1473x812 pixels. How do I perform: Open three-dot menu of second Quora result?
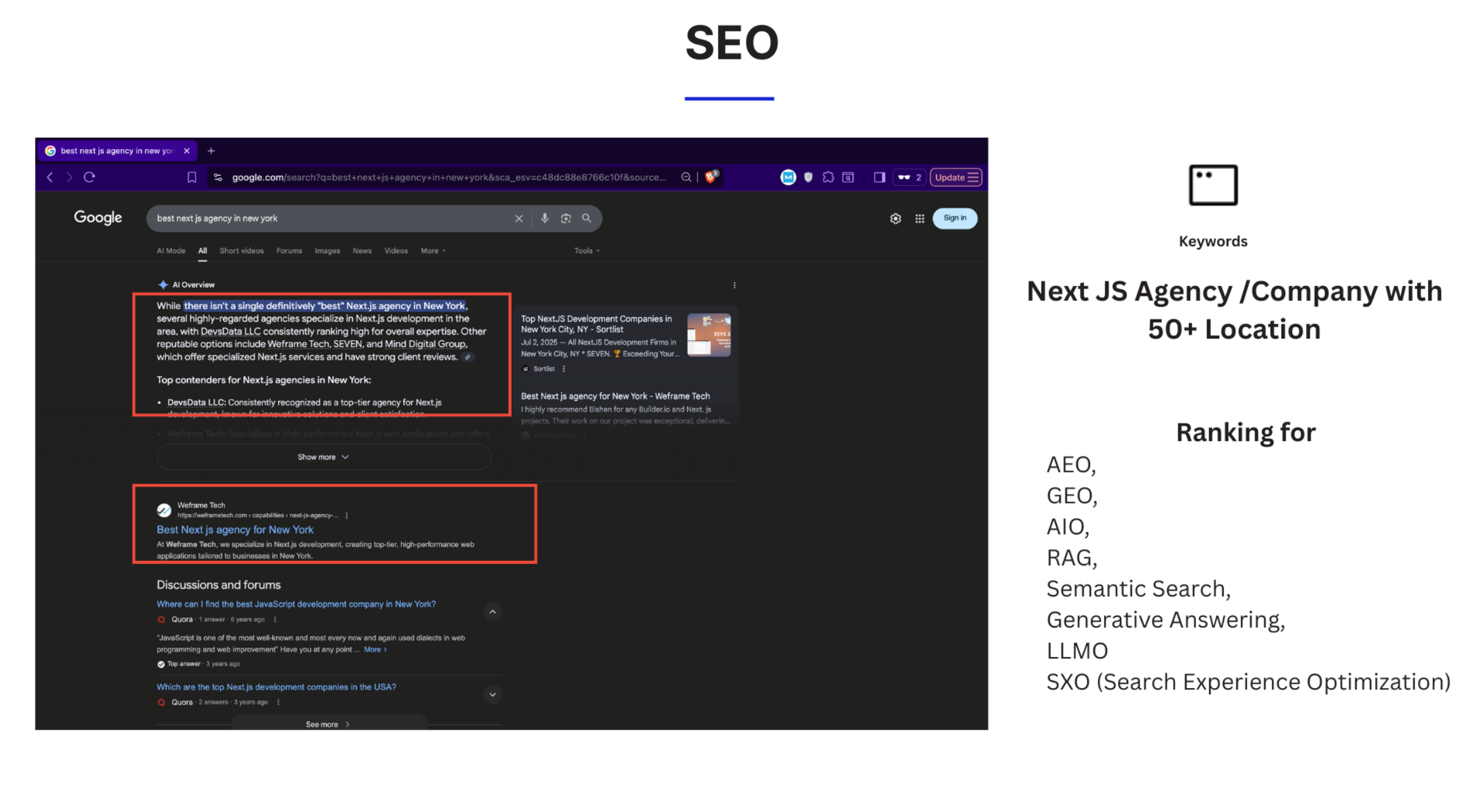(x=278, y=703)
